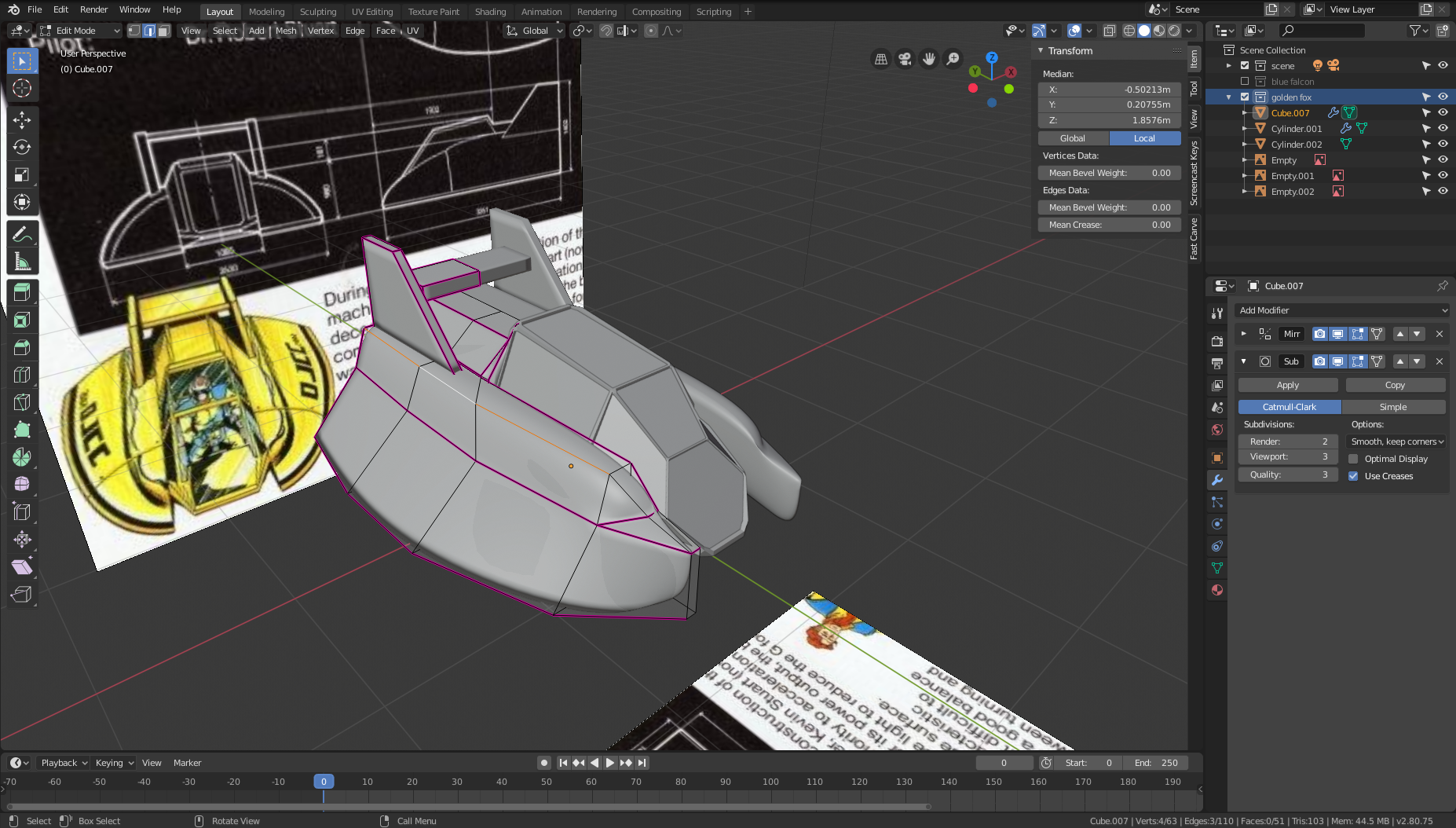Click the Viewport subdivisions field
This screenshot has width=1456, height=828.
coord(1288,456)
